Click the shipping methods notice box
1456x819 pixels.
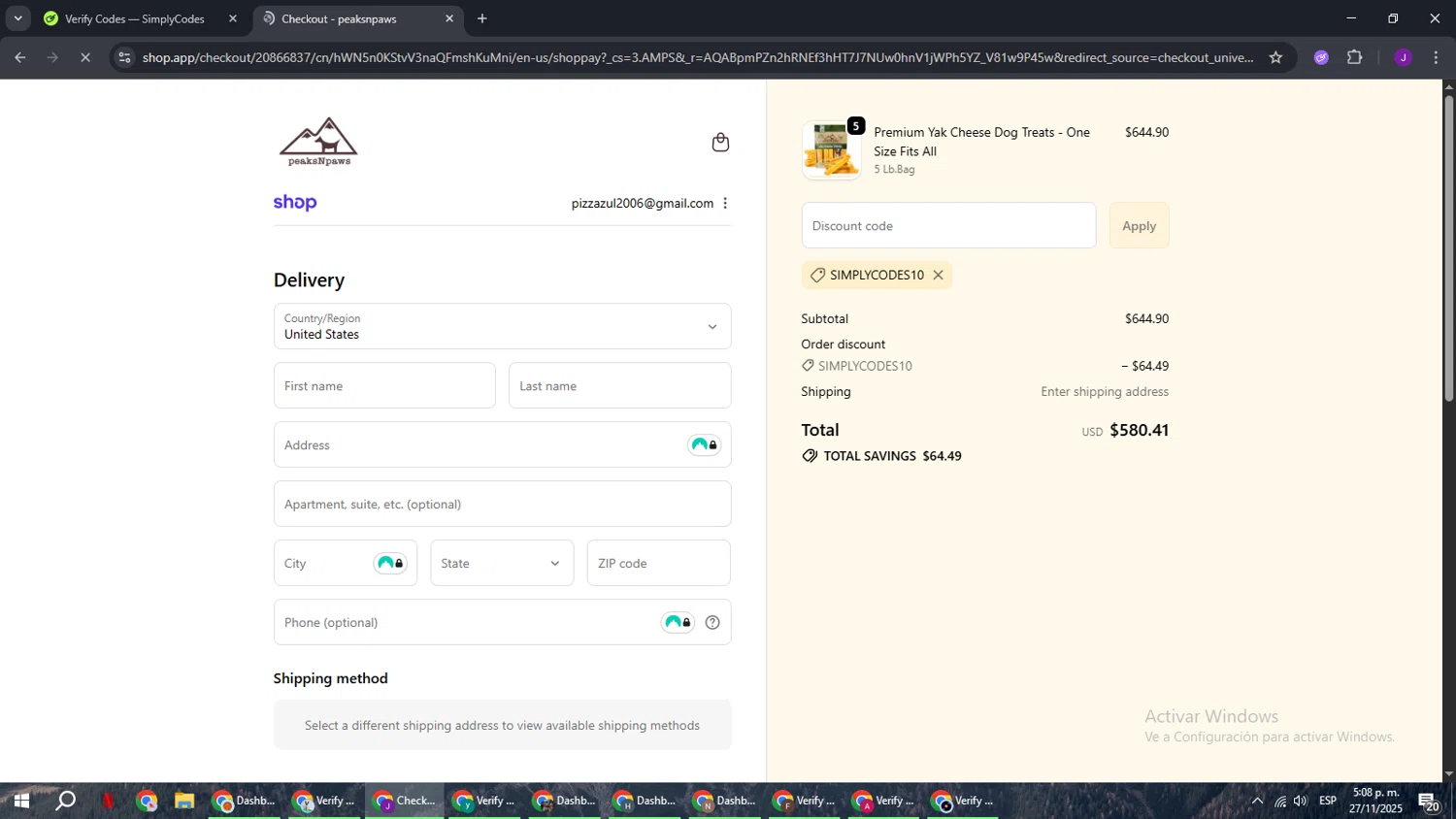click(x=502, y=725)
